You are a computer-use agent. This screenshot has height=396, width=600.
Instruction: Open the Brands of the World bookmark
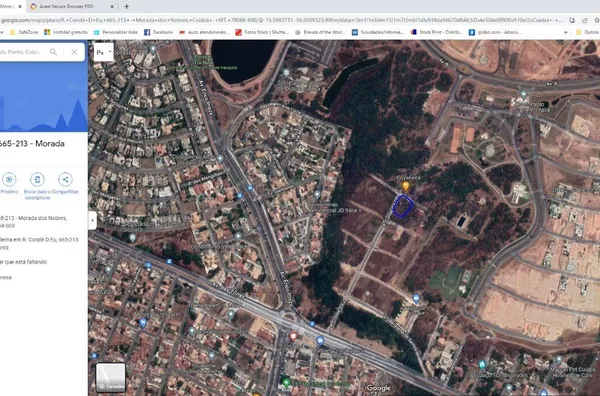point(320,33)
